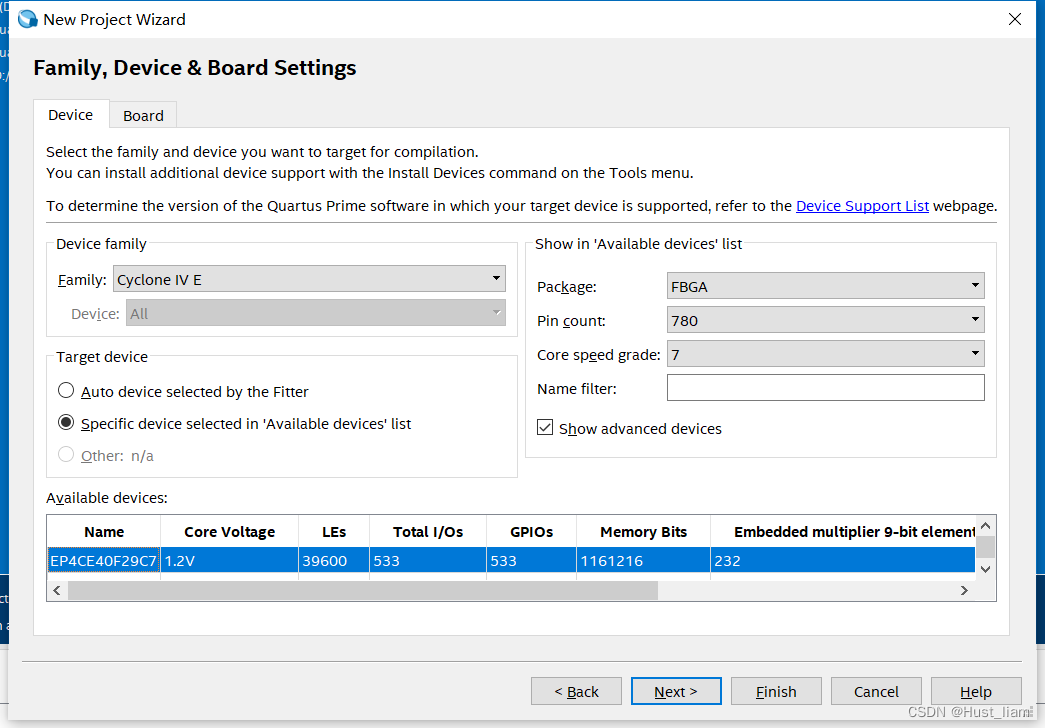
Task: Click the Name filter input field
Action: 825,388
